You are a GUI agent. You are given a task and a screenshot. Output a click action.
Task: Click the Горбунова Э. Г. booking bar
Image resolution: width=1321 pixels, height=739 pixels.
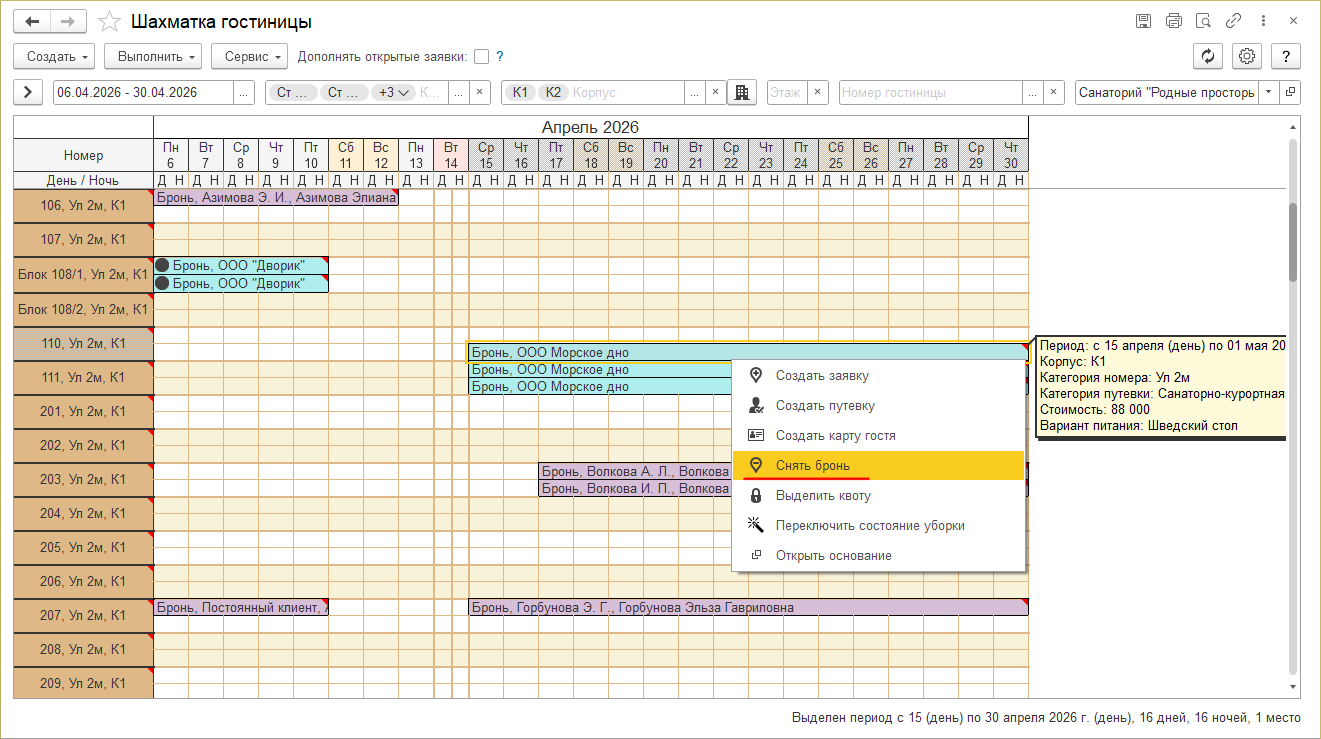(747, 608)
